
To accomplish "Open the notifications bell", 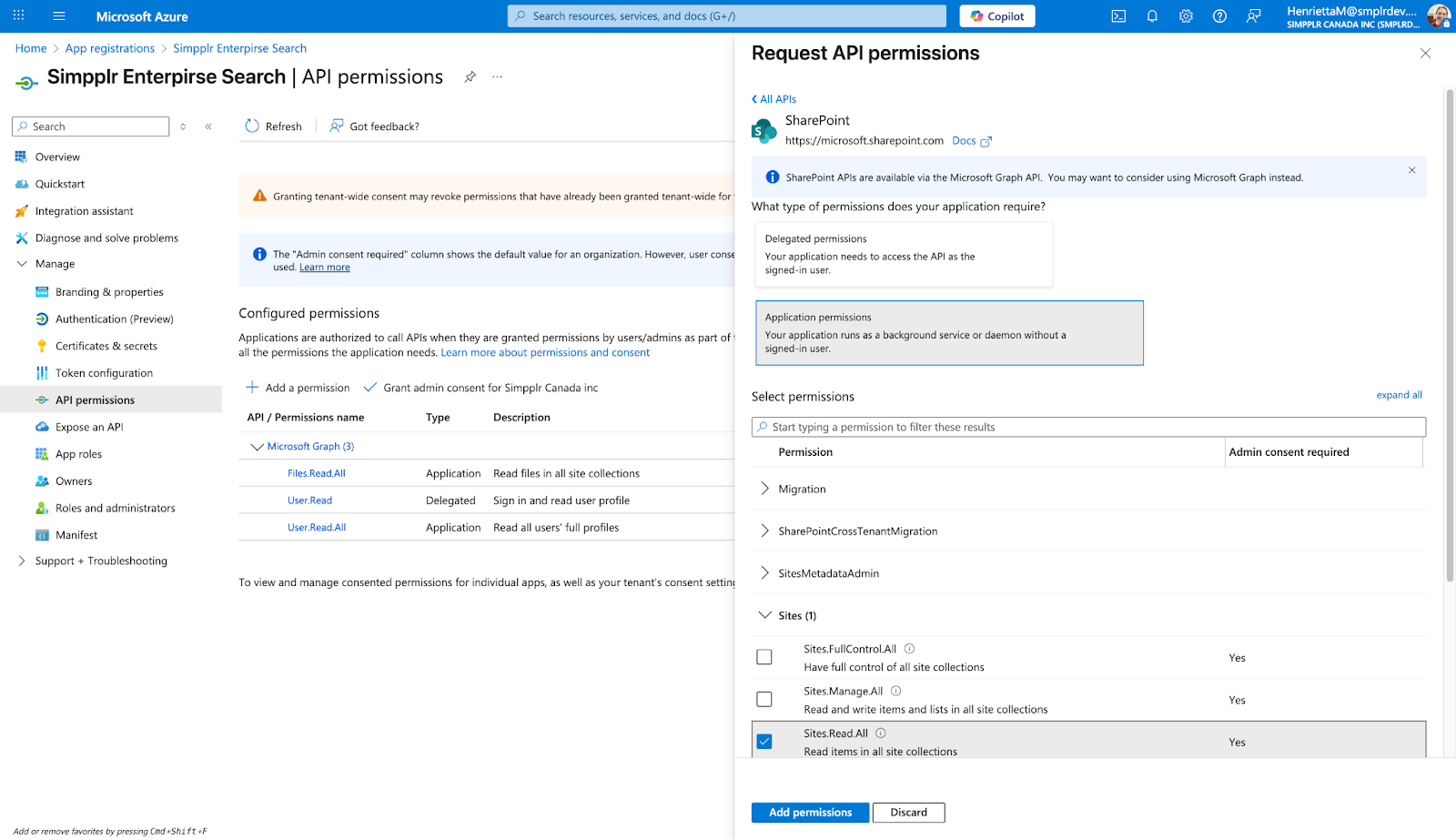I will pos(1152,16).
